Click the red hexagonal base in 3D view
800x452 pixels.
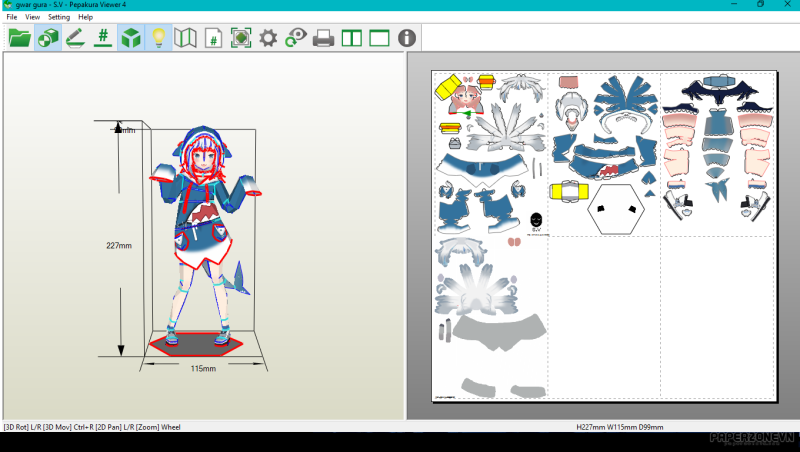(x=196, y=344)
